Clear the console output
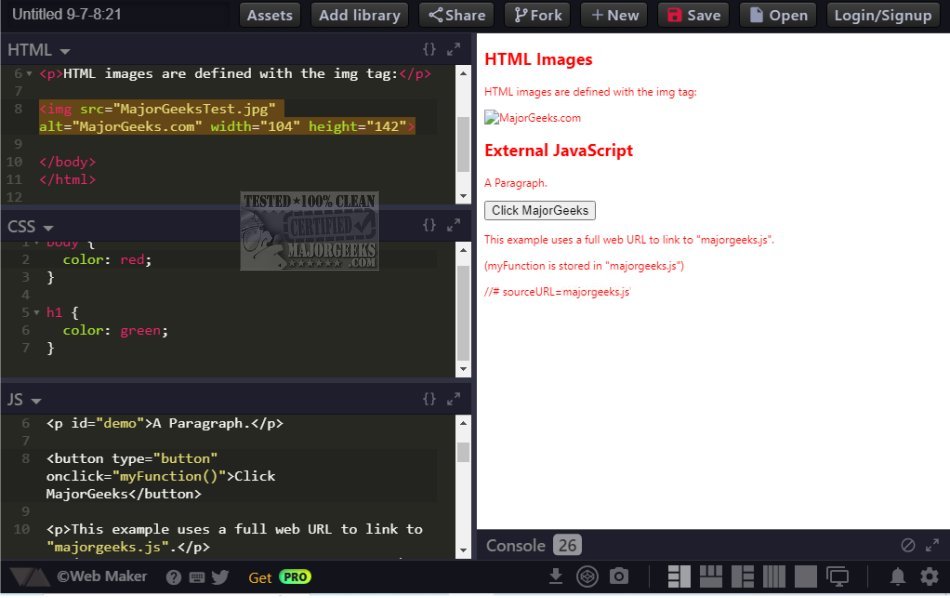 (908, 545)
